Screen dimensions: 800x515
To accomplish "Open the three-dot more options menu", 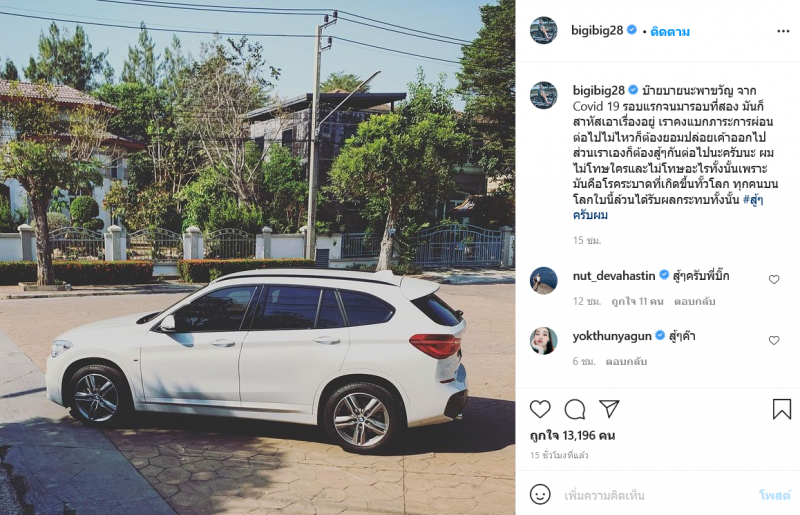I will click(x=783, y=31).
